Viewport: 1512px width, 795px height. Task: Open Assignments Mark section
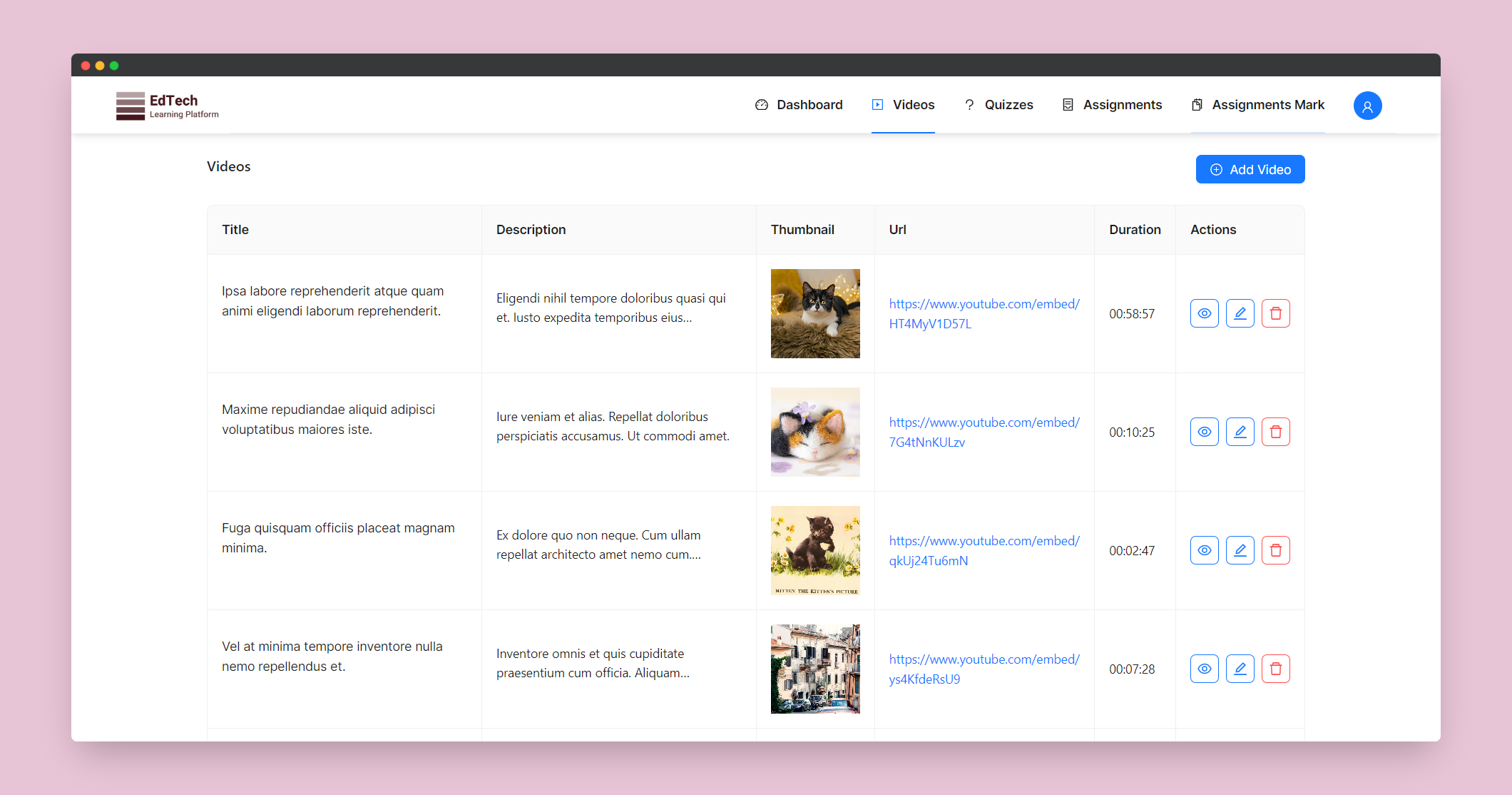click(1258, 105)
